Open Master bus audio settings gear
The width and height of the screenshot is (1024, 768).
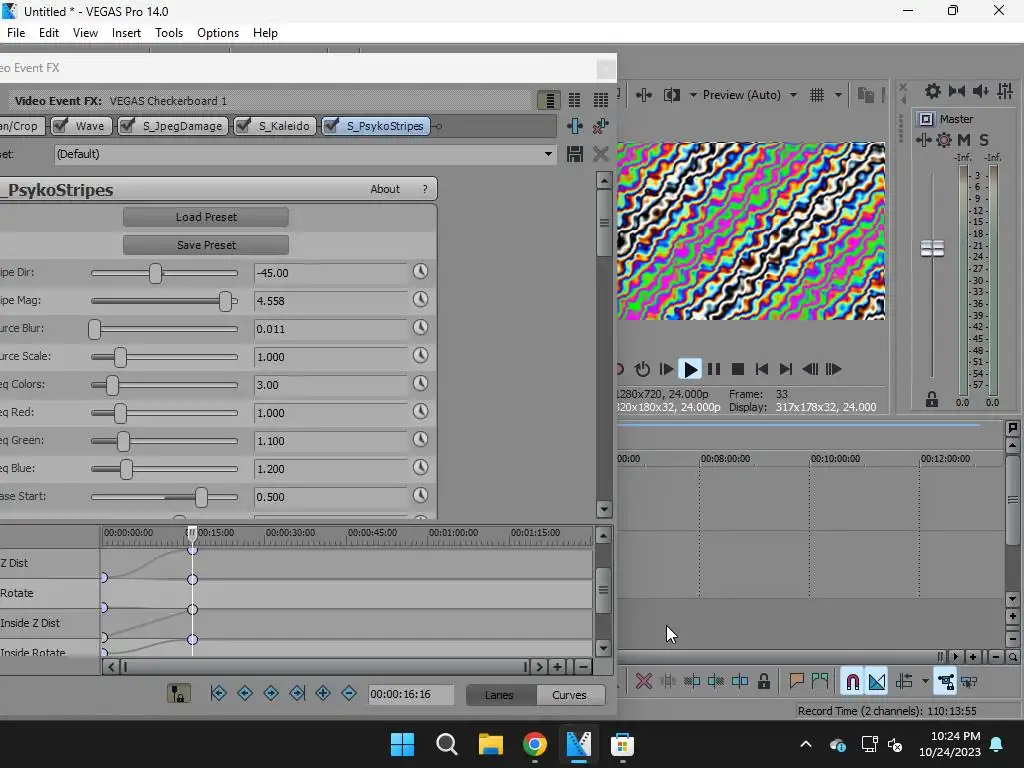pos(933,91)
